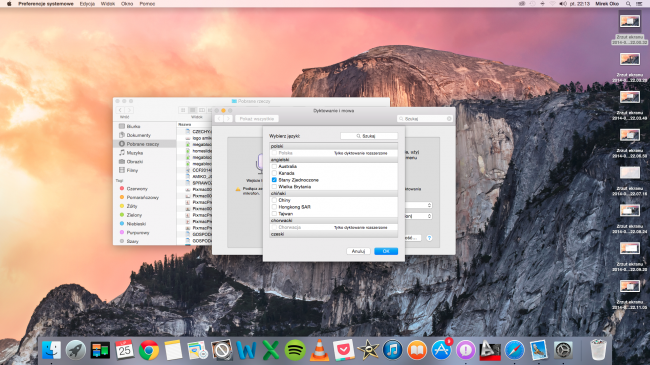Image resolution: width=650 pixels, height=365 pixels.
Task: Confirm language selection with OK
Action: (386, 251)
